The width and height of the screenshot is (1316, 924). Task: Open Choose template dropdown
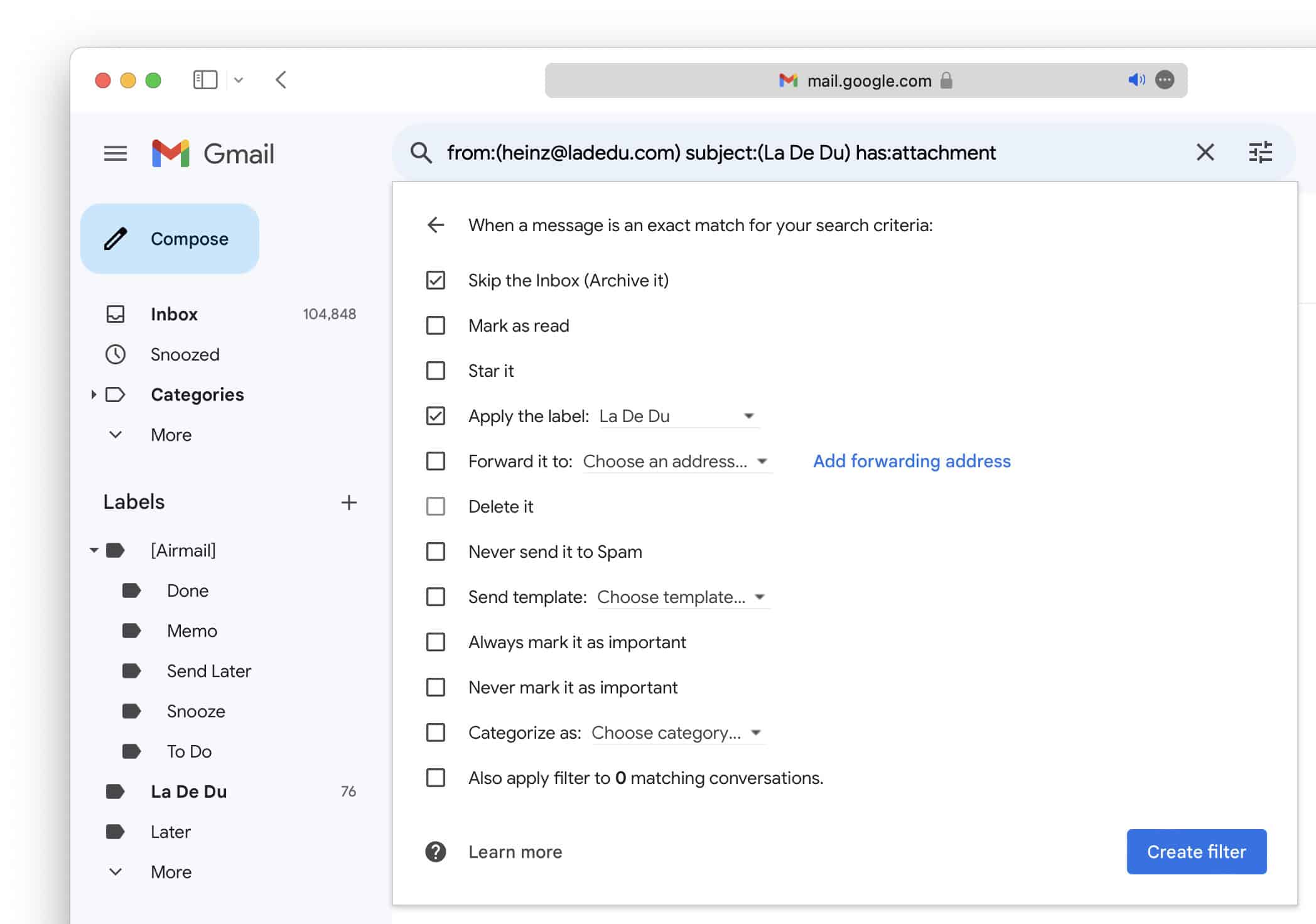click(x=682, y=597)
